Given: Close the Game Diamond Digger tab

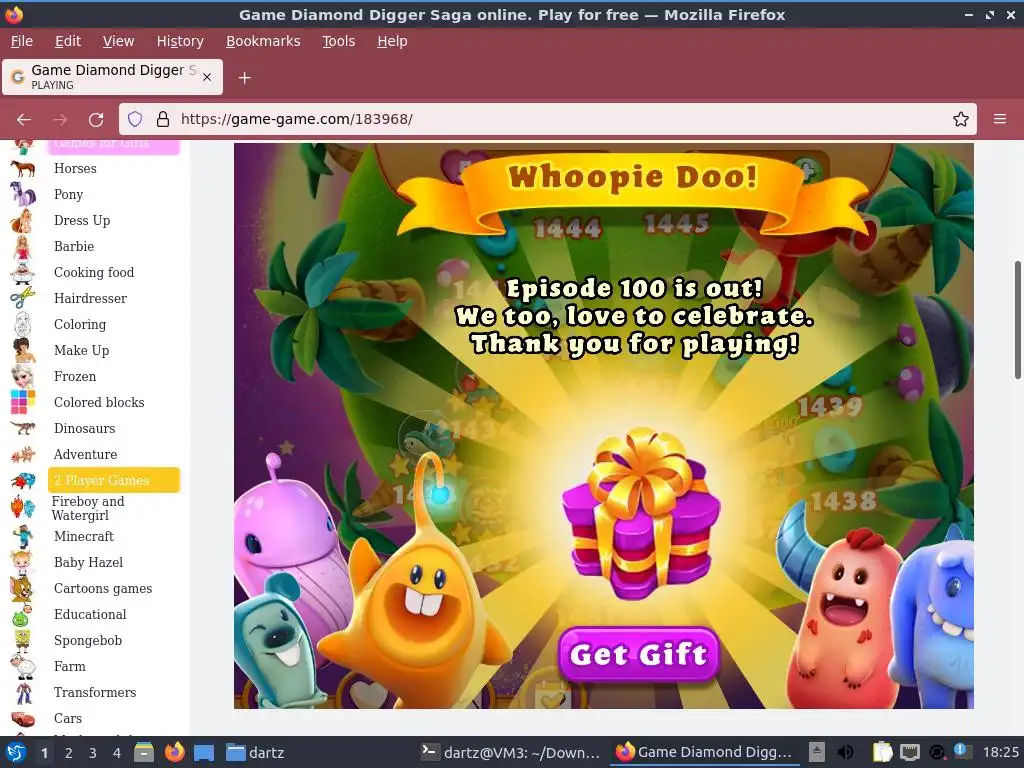Looking at the screenshot, I should coord(207,77).
